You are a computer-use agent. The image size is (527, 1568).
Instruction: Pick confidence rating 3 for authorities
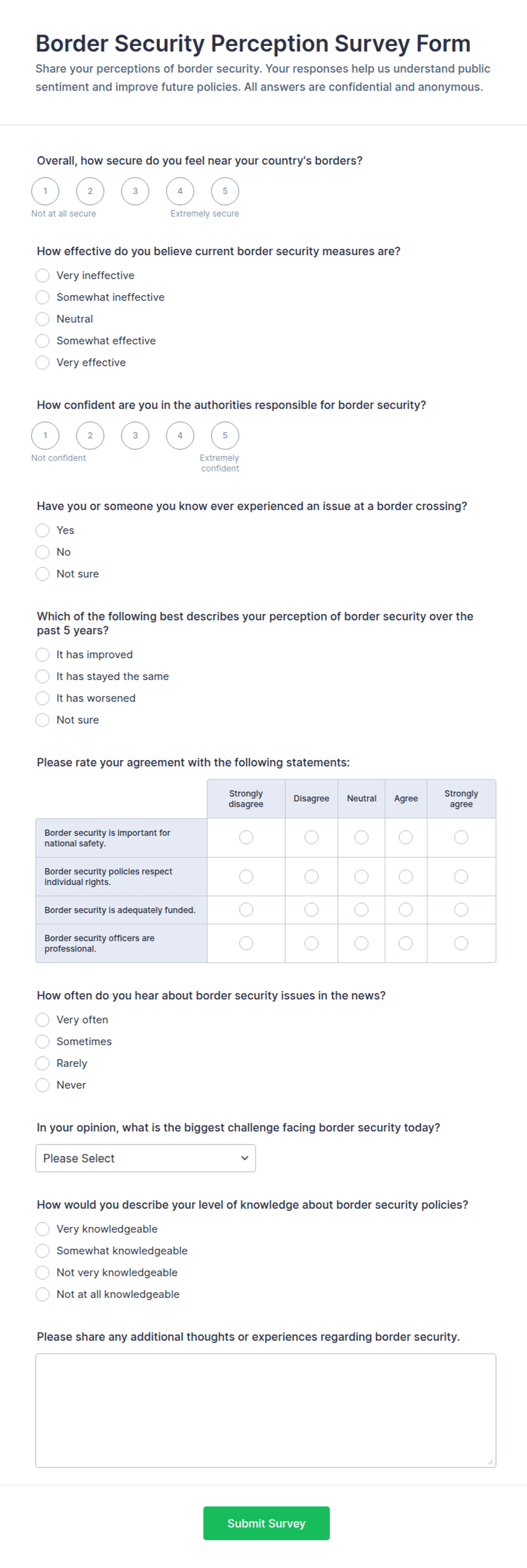coord(135,436)
